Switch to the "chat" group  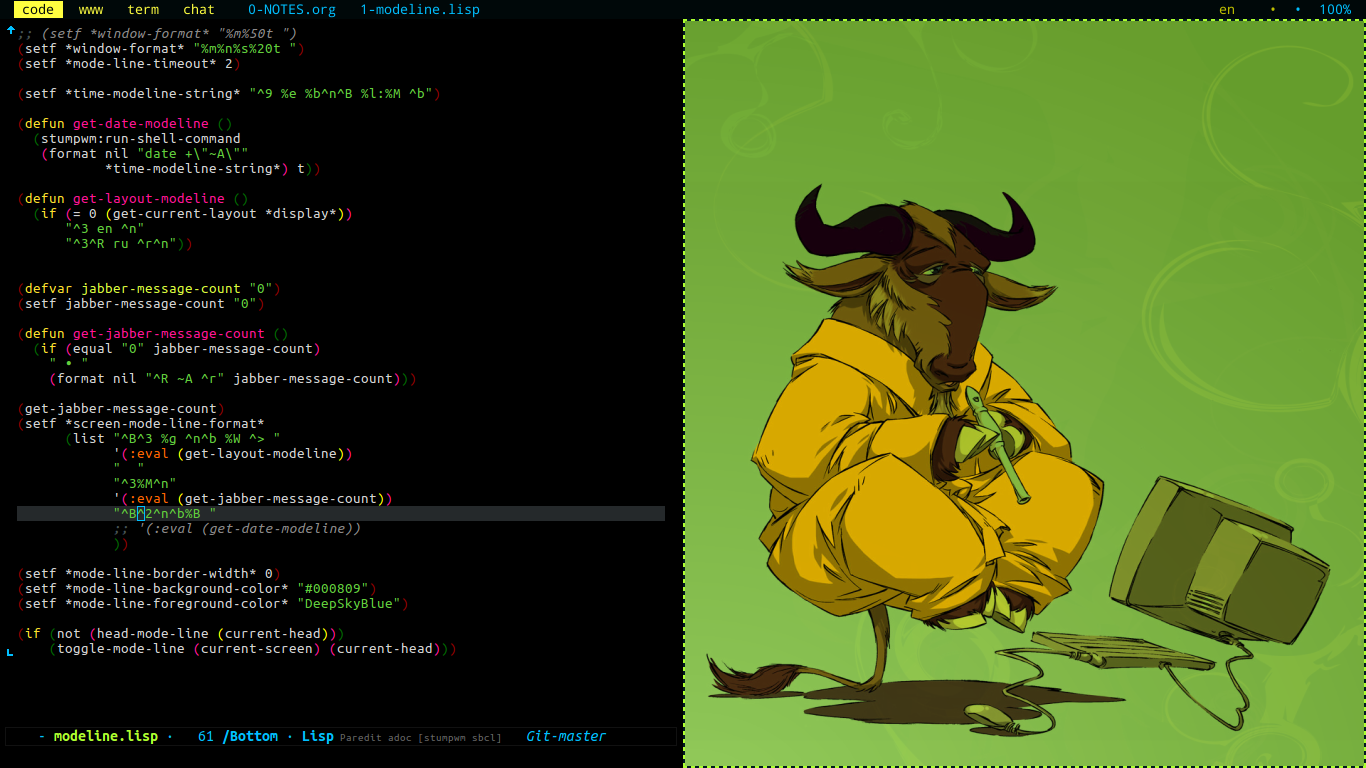[x=199, y=9]
